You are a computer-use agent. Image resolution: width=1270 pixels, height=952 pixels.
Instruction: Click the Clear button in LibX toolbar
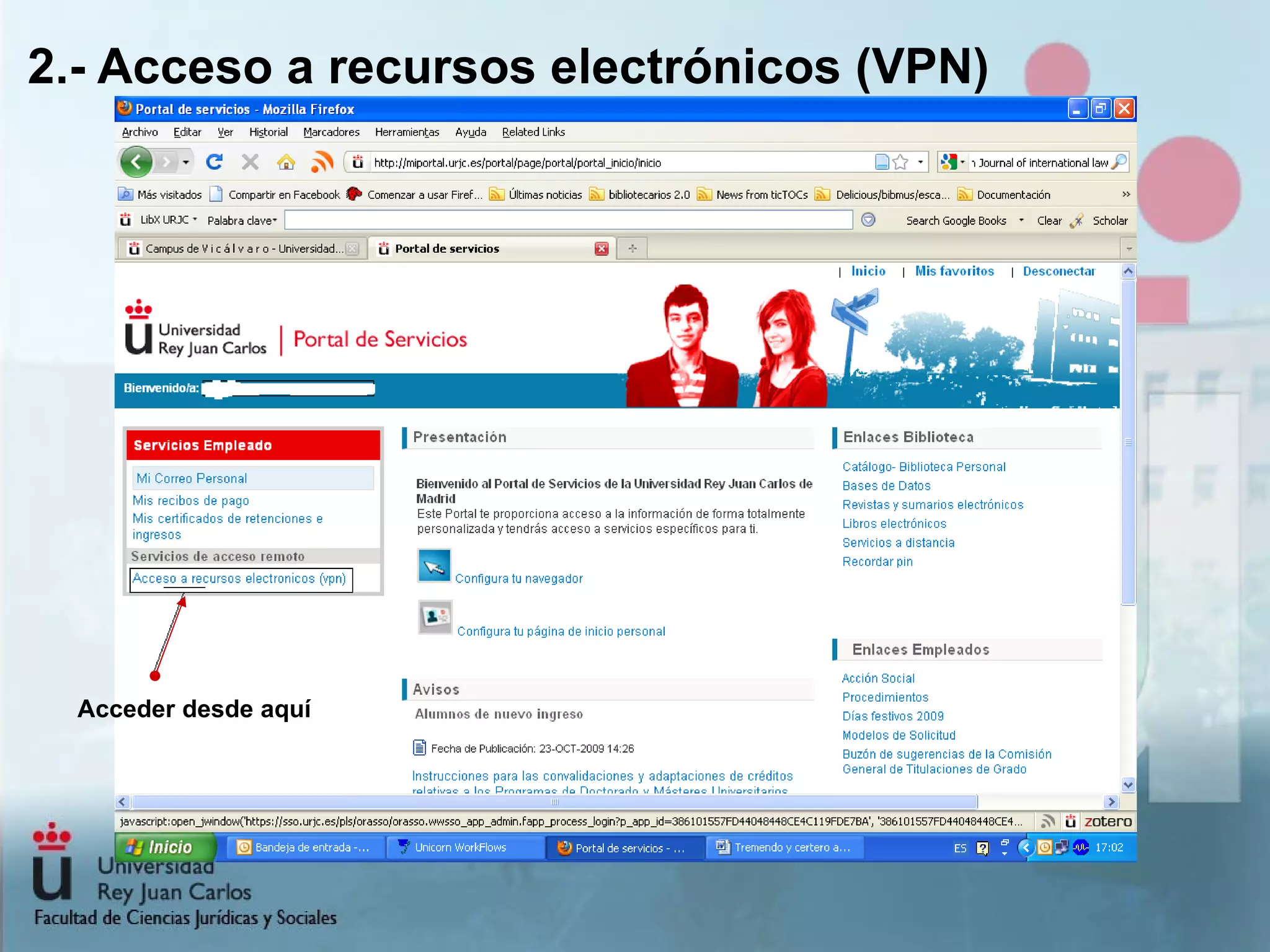[1049, 221]
